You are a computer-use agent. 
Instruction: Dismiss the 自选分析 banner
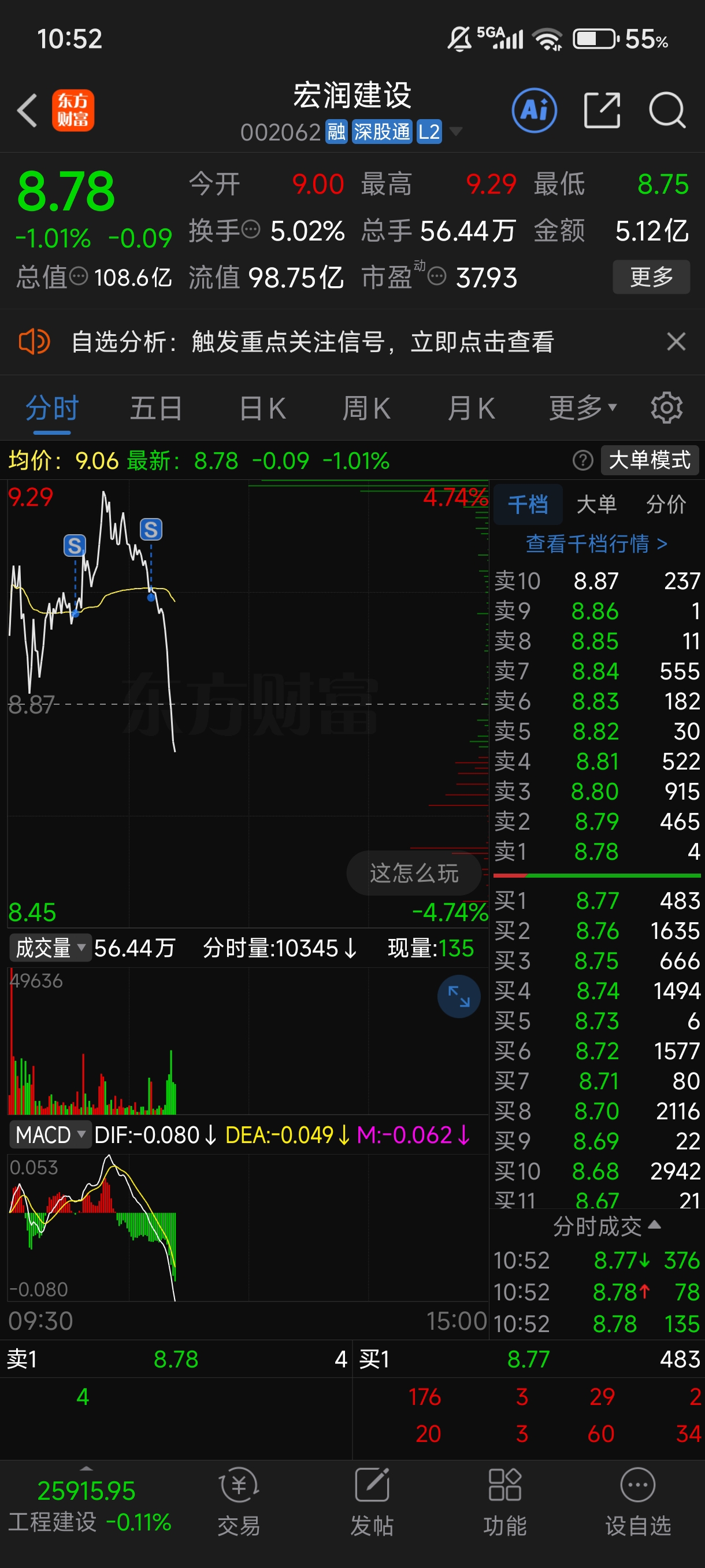click(676, 342)
